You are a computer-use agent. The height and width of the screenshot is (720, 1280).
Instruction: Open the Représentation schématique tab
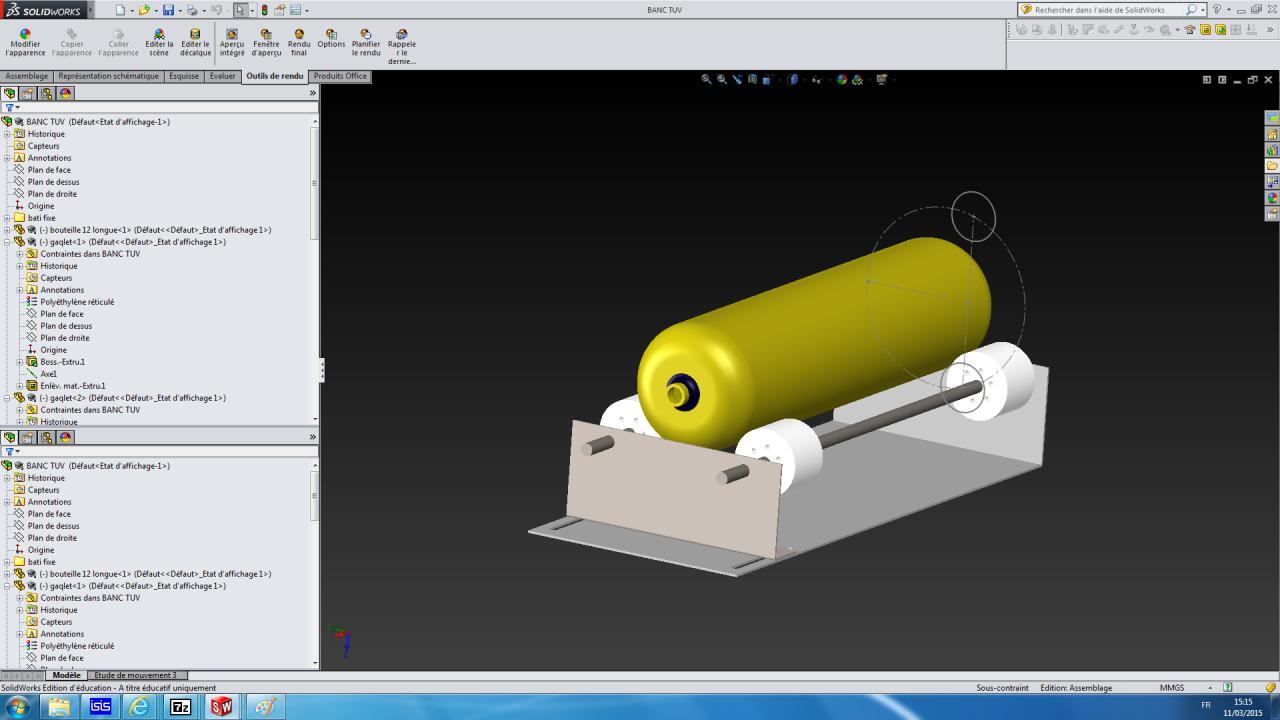108,76
